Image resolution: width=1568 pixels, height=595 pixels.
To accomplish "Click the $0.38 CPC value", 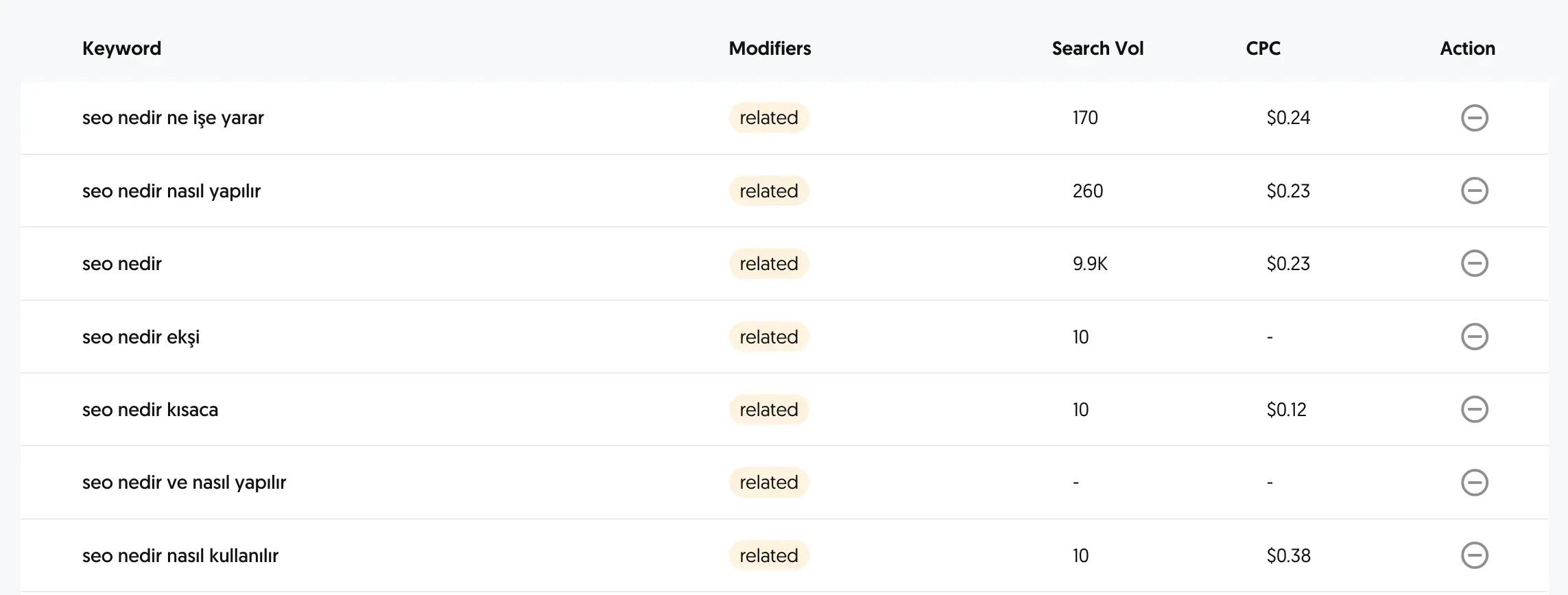I will point(1288,556).
